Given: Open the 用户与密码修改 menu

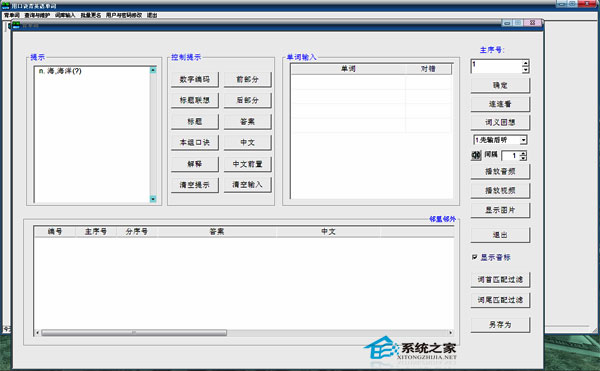Looking at the screenshot, I should pos(124,15).
